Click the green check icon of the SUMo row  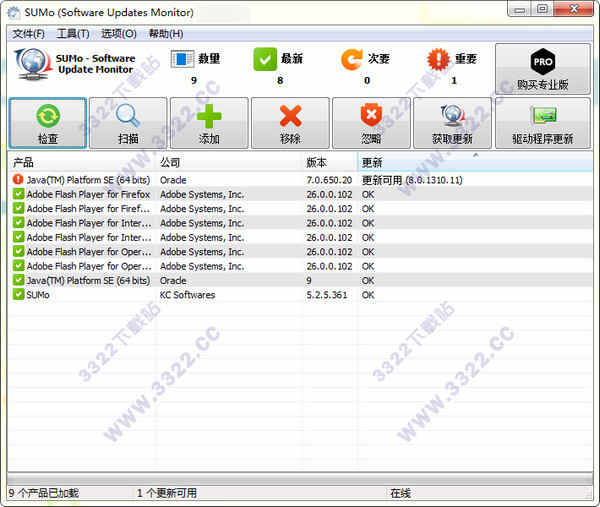(18, 295)
